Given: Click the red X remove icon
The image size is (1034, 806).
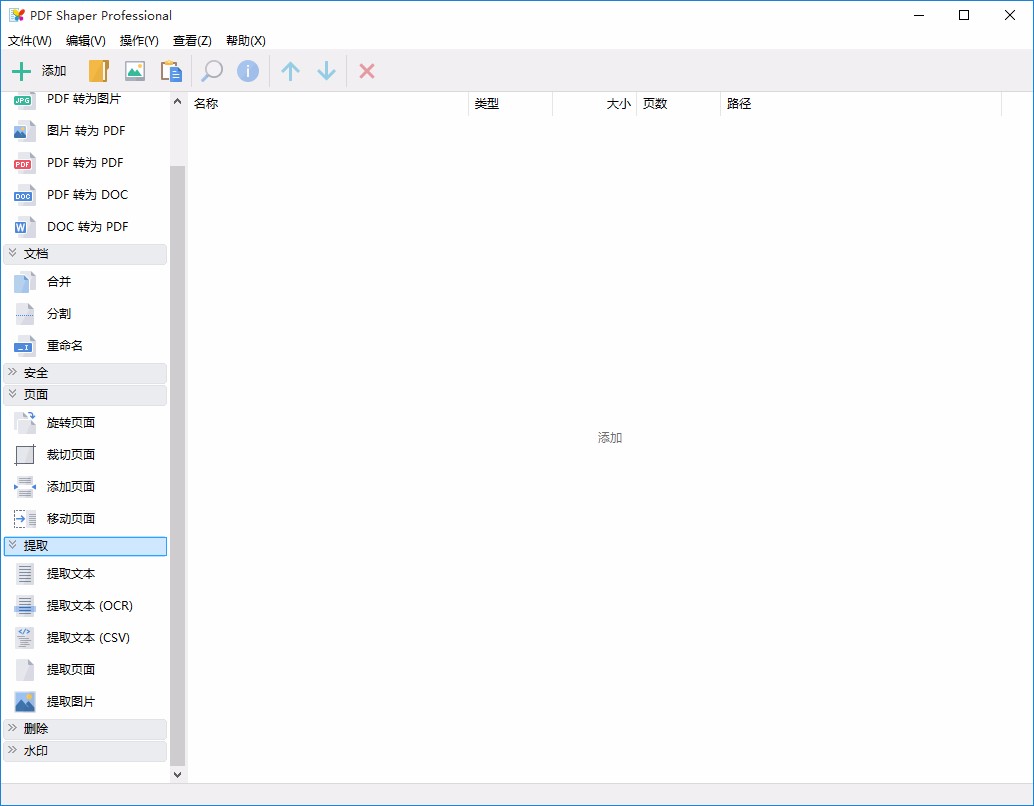Looking at the screenshot, I should point(366,70).
